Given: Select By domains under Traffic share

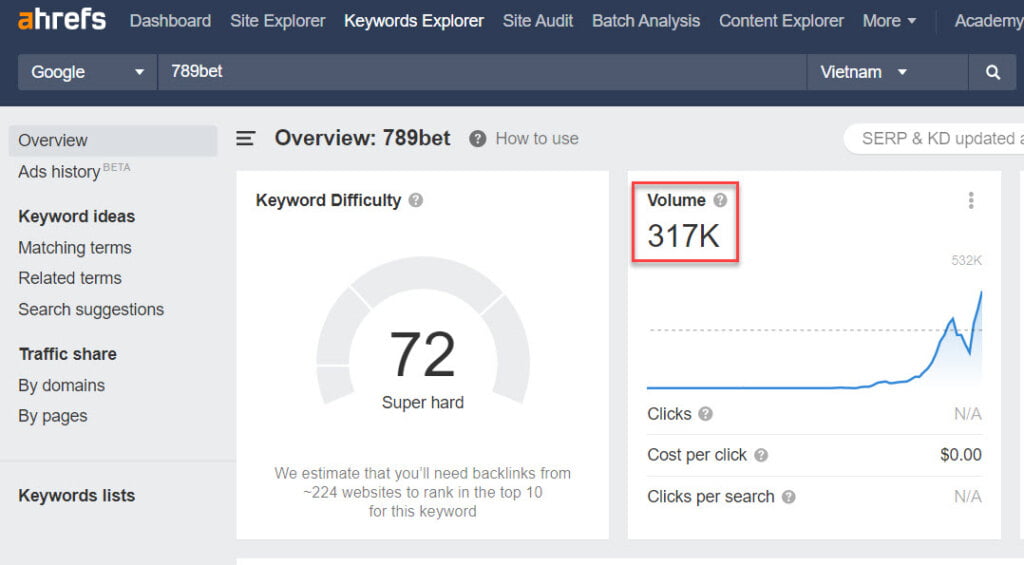Looking at the screenshot, I should [61, 385].
